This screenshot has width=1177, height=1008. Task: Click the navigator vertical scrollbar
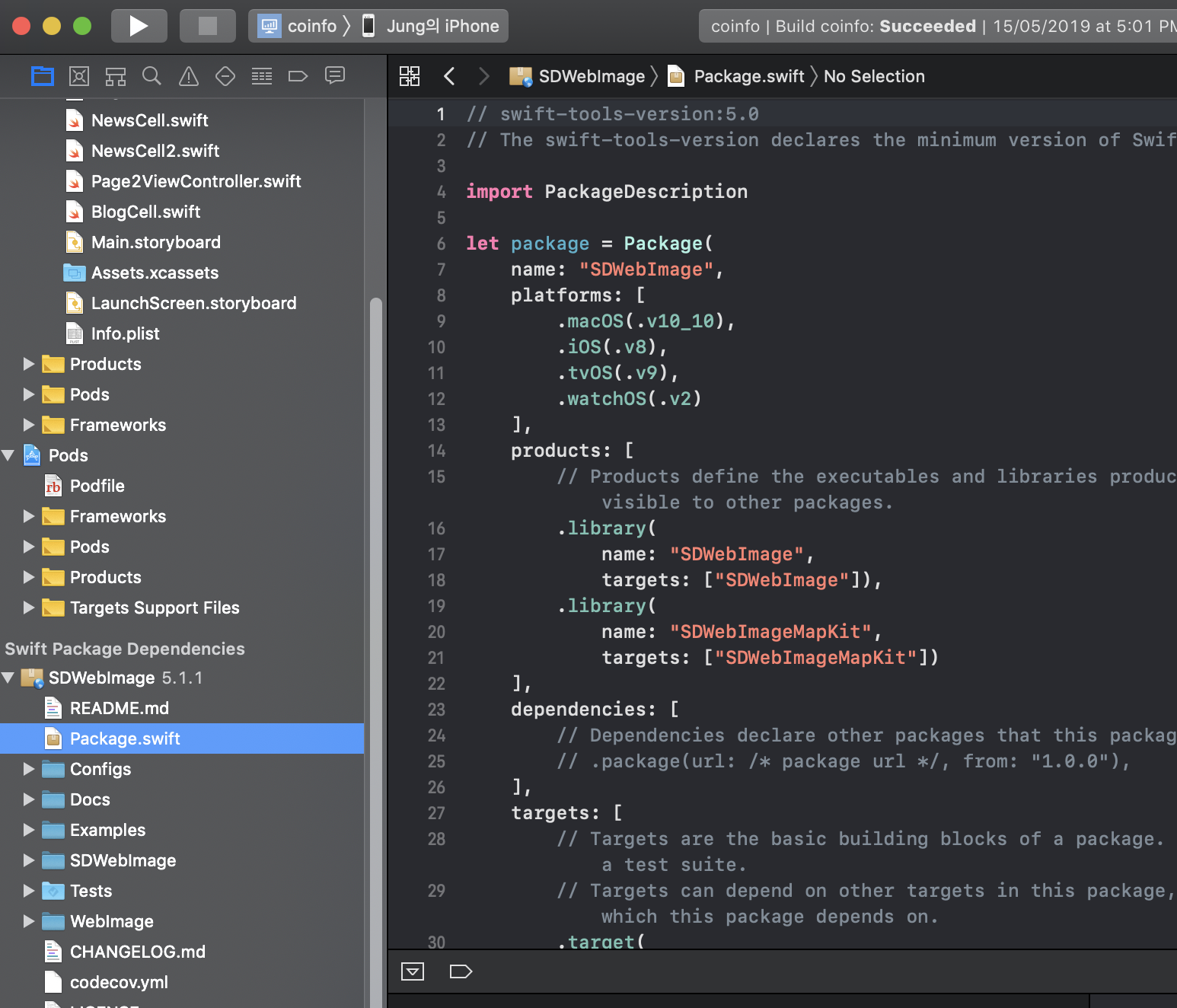click(375, 652)
